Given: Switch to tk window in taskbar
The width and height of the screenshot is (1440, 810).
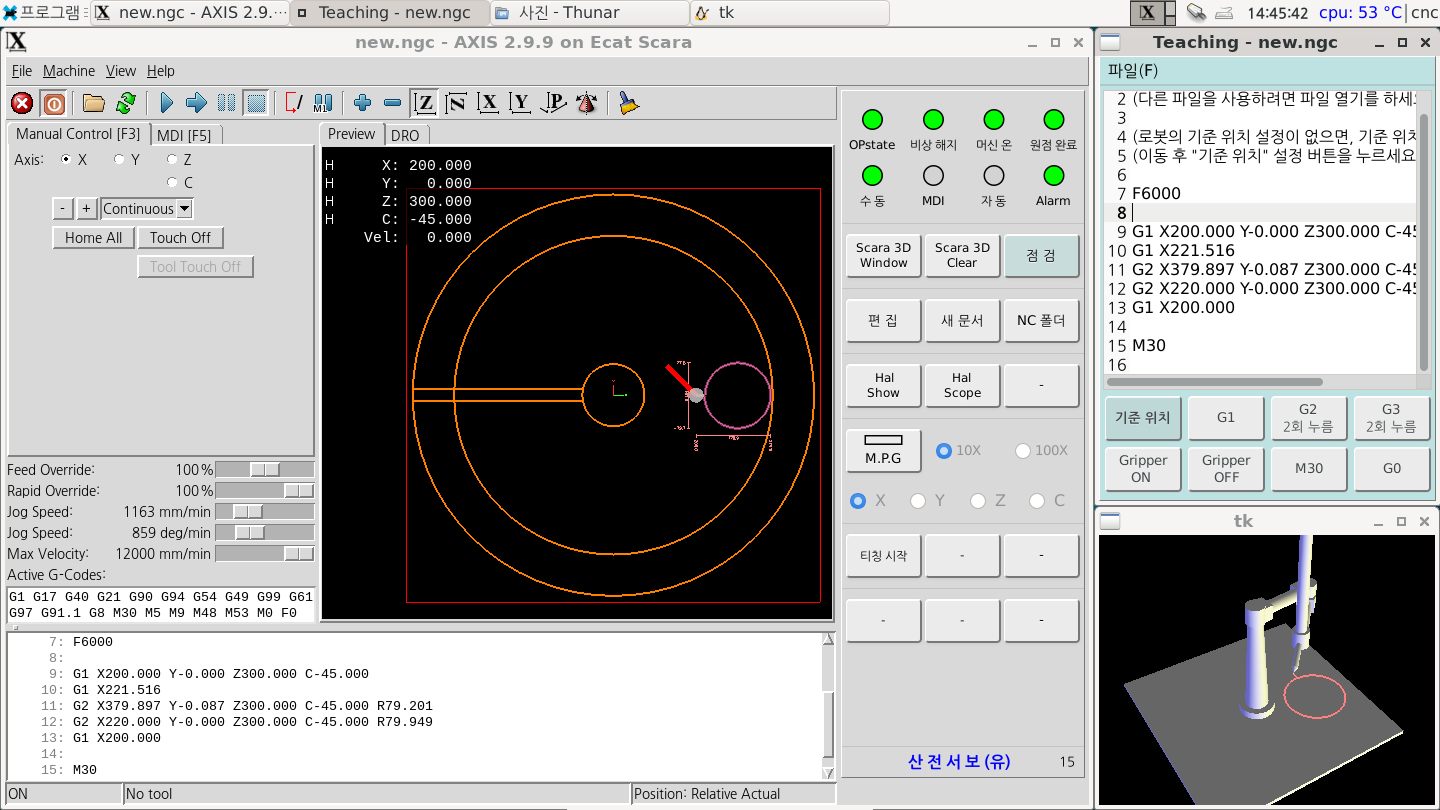Looking at the screenshot, I should pyautogui.click(x=790, y=13).
